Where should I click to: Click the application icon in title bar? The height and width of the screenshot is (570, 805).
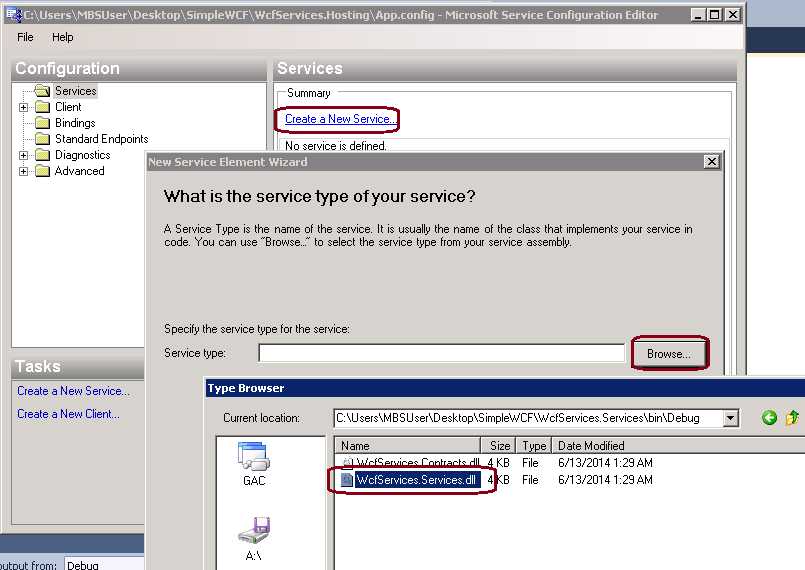click(13, 14)
